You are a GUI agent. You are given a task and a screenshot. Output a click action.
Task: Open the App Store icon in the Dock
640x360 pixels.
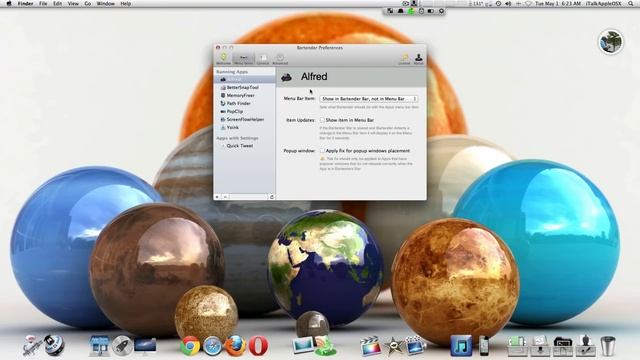click(99, 346)
